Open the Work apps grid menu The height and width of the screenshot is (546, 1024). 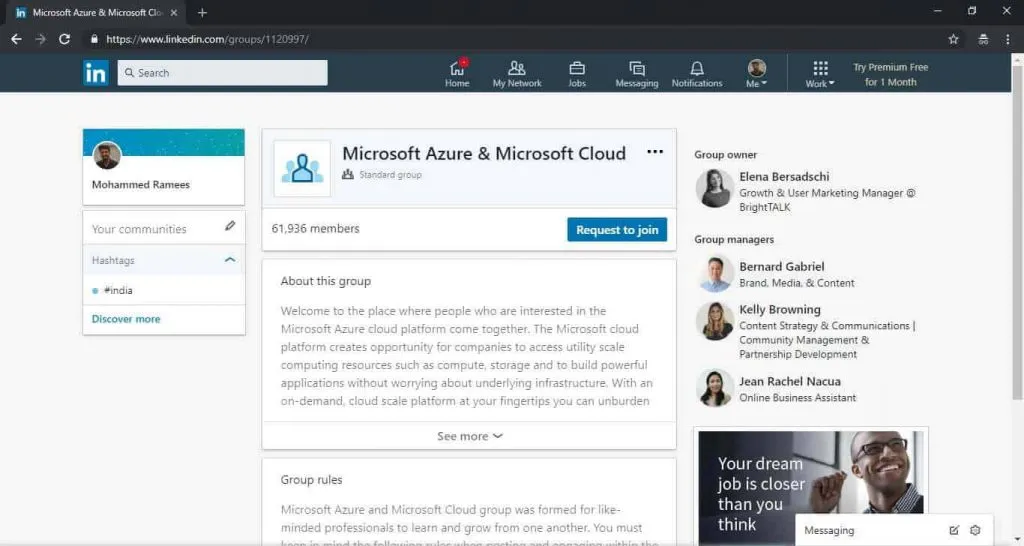point(820,74)
